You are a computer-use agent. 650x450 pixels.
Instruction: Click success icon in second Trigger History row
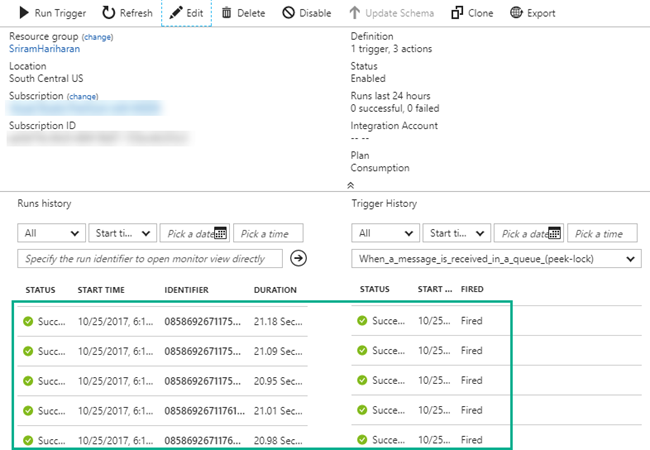362,350
